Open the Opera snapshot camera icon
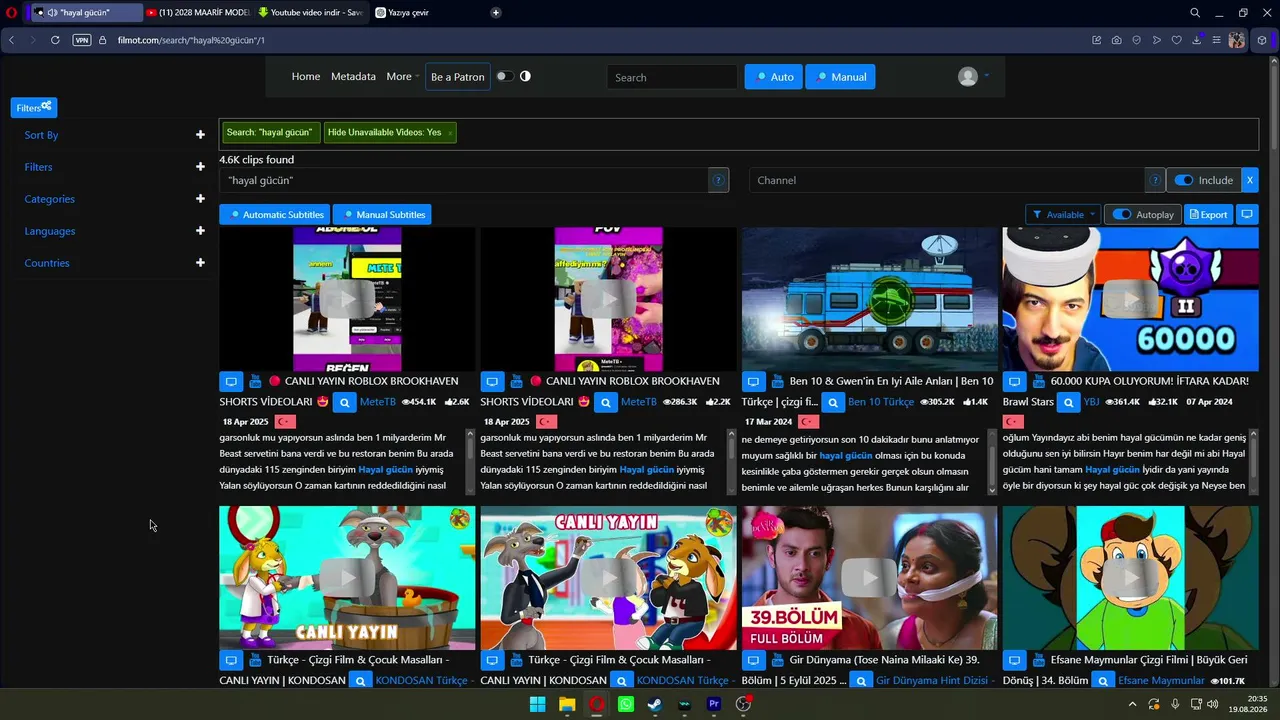 tap(1116, 40)
